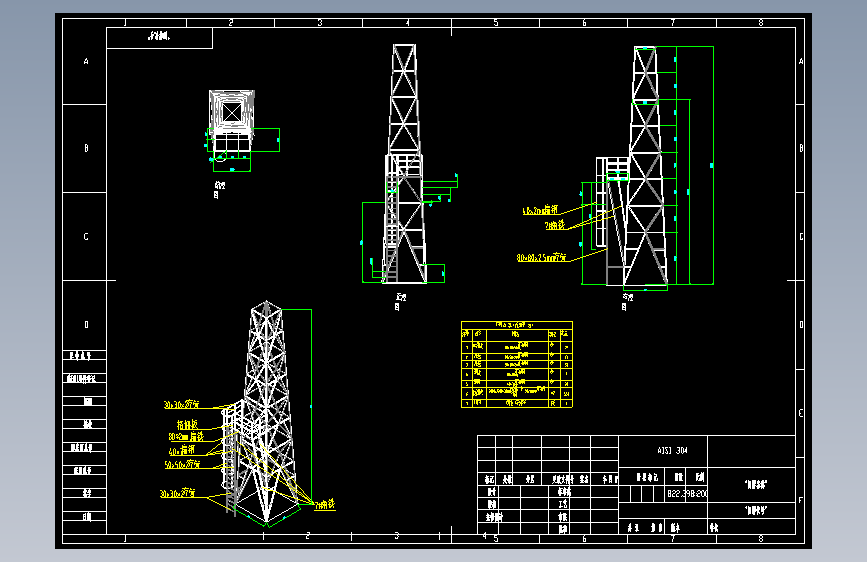The width and height of the screenshot is (867, 562).
Task: Click the small labeled box at the sheet's top-left corner
Action: click(159, 38)
